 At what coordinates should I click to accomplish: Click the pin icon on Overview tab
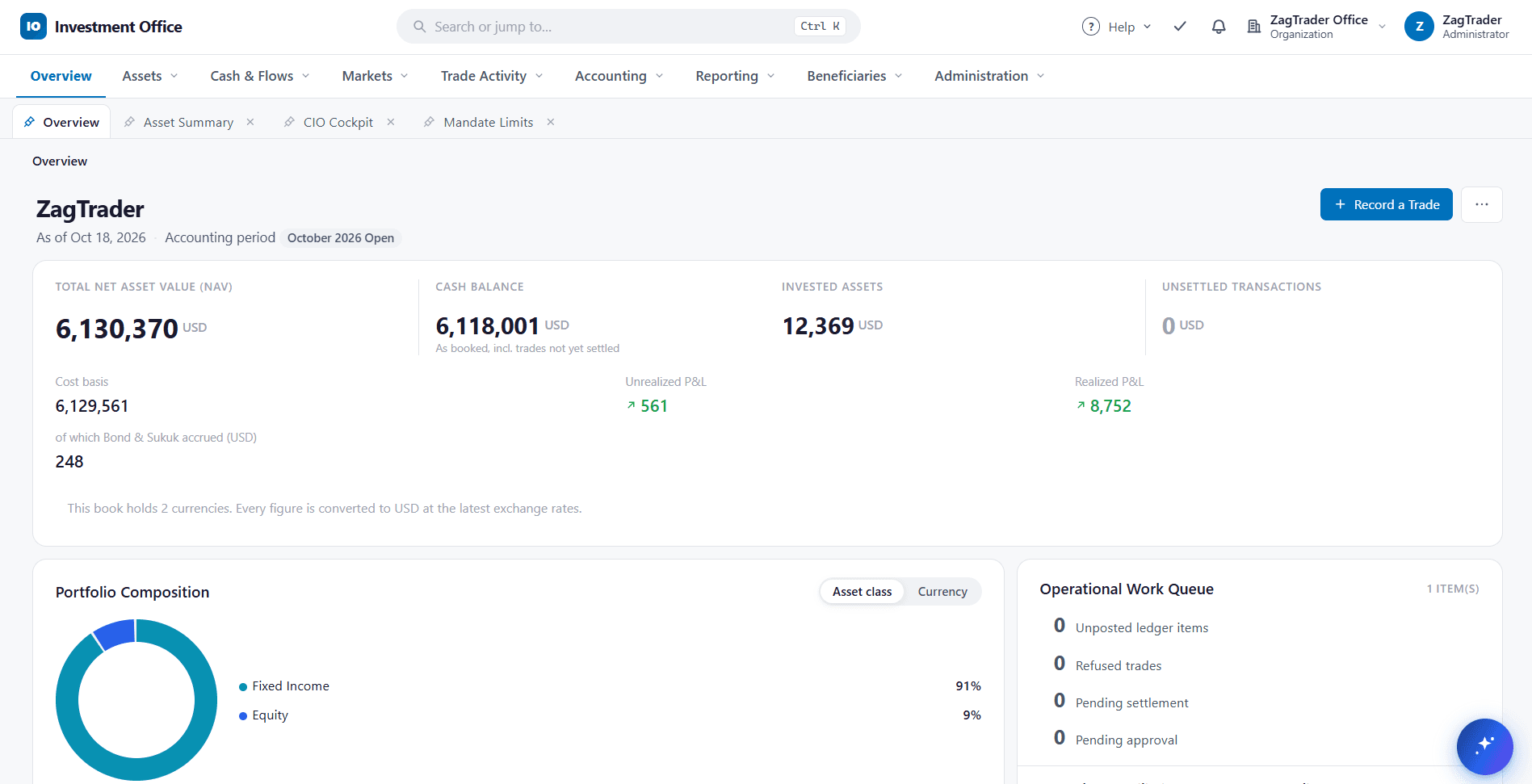[29, 122]
